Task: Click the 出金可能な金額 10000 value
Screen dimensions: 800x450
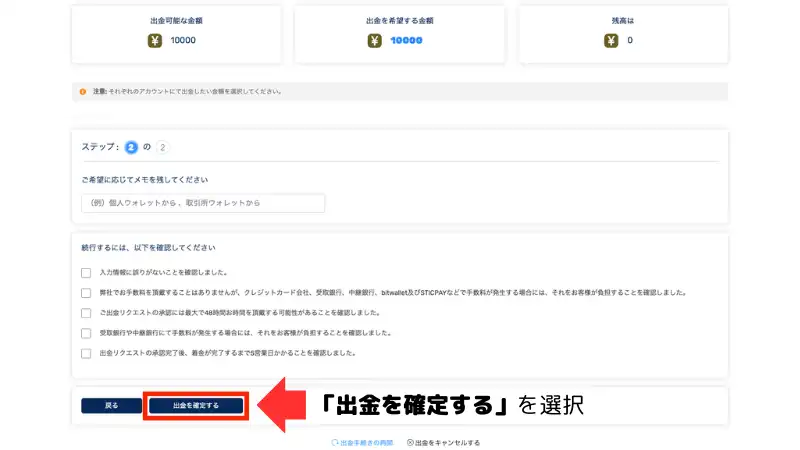Action: point(183,41)
